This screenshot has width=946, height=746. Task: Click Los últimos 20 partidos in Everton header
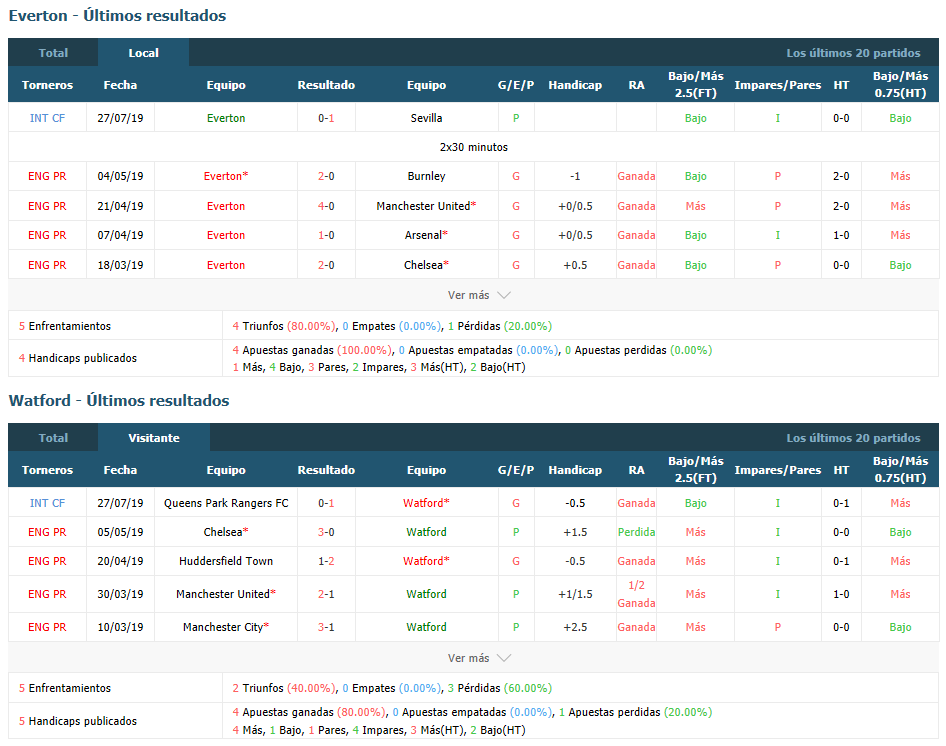pyautogui.click(x=853, y=53)
